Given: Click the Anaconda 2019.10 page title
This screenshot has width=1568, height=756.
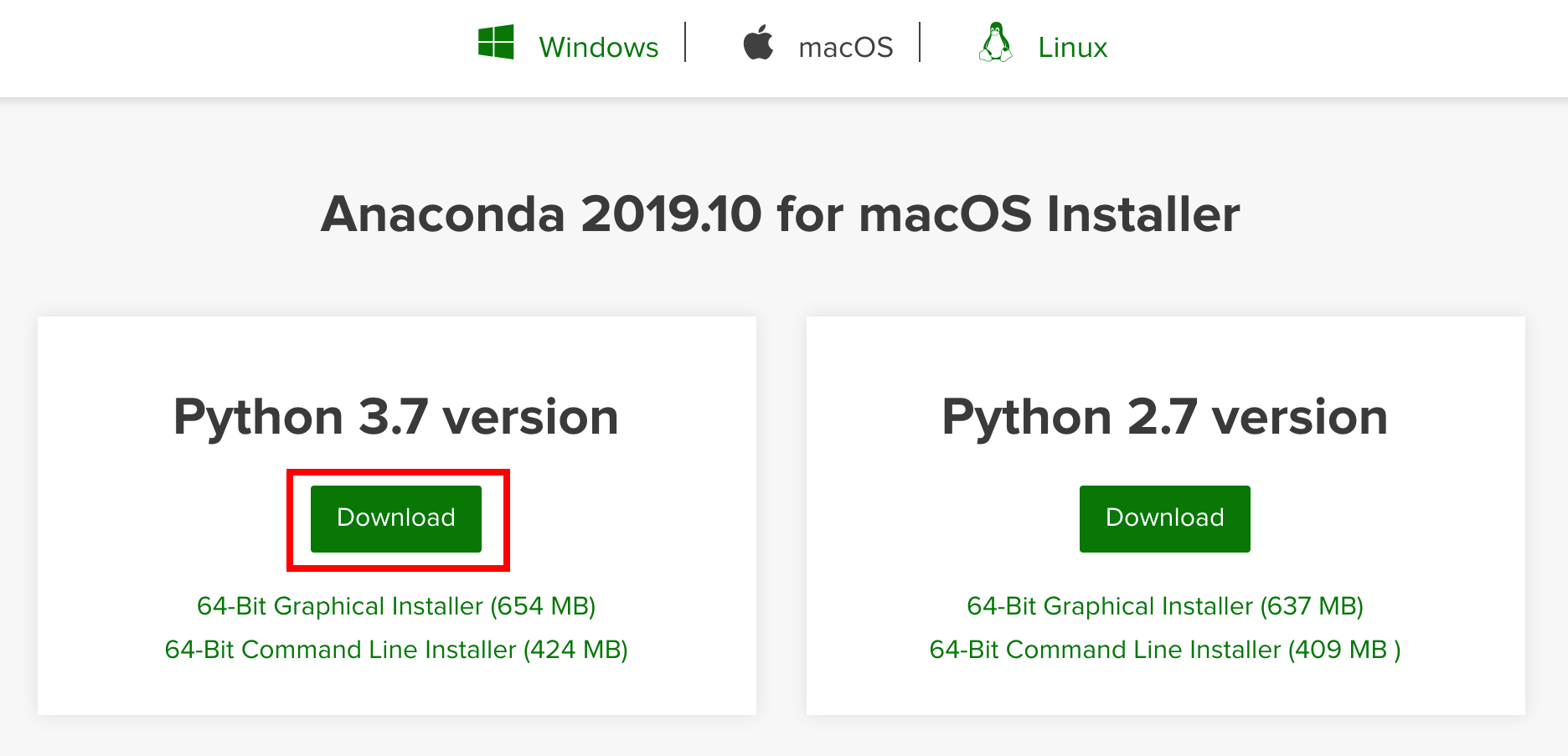Looking at the screenshot, I should click(781, 214).
